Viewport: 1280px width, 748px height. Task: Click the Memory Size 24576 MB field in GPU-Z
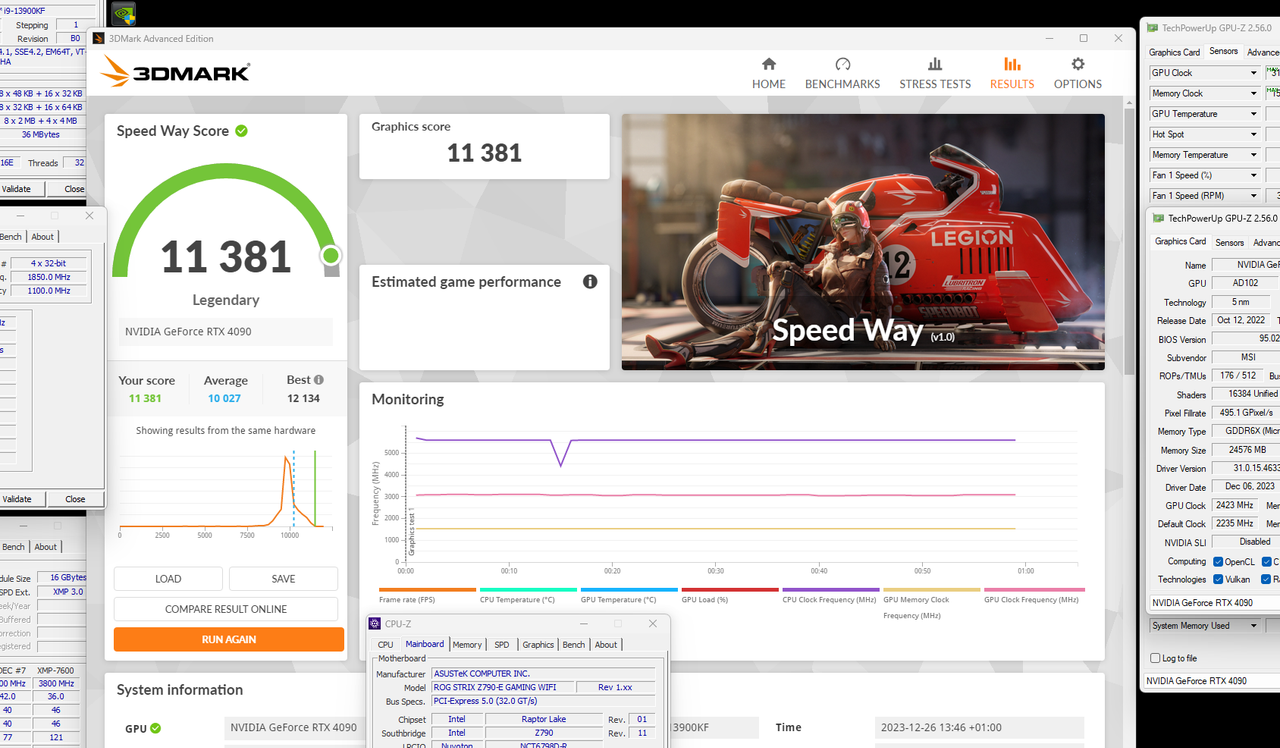tap(1245, 450)
